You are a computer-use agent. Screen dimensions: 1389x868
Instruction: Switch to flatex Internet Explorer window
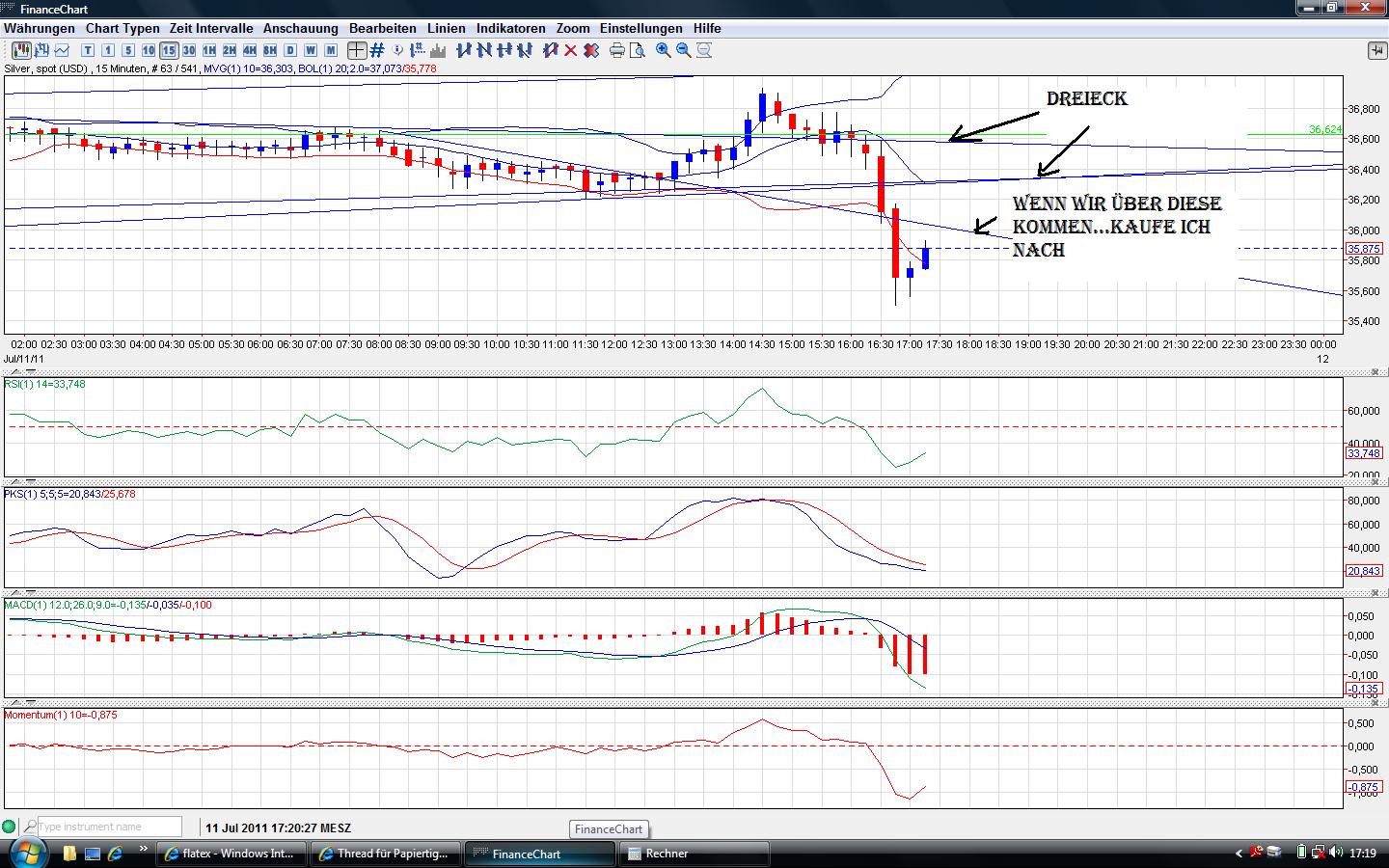(x=232, y=854)
